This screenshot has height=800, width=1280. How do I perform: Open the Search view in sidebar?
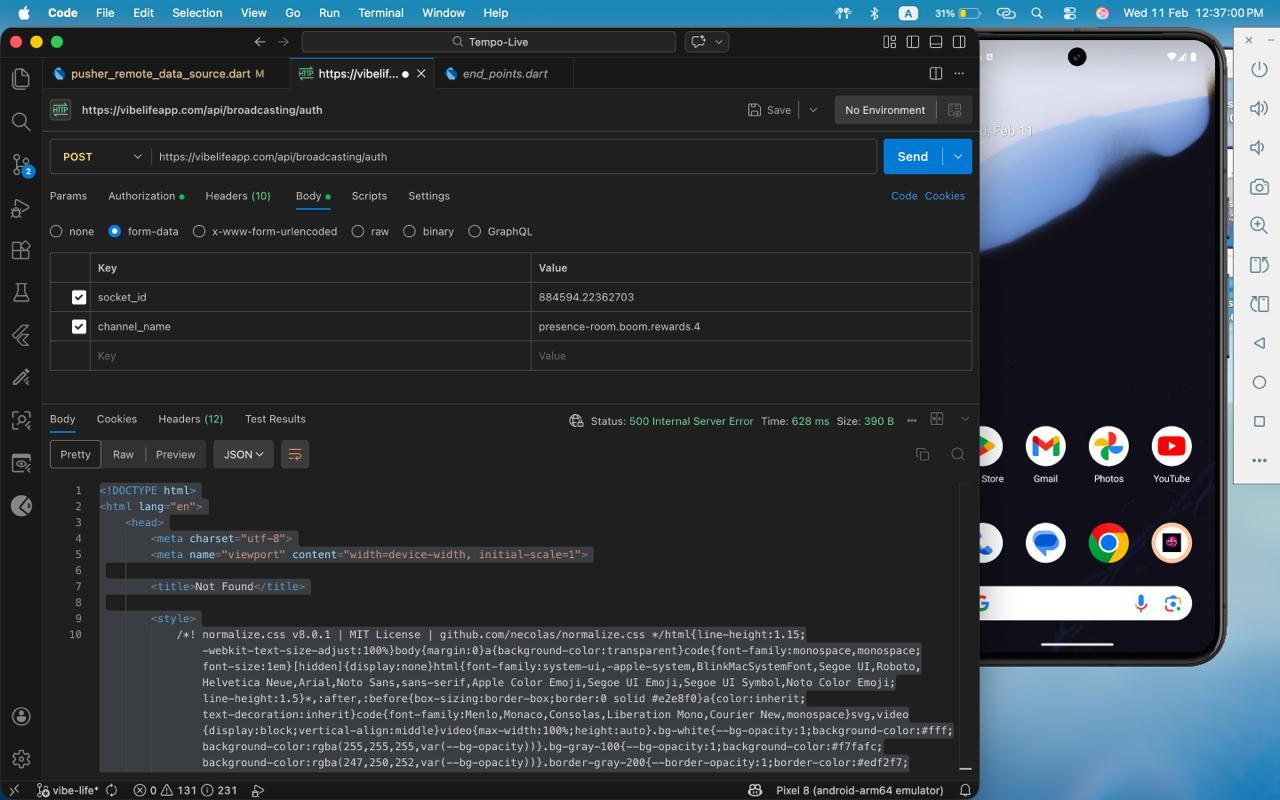(21, 122)
